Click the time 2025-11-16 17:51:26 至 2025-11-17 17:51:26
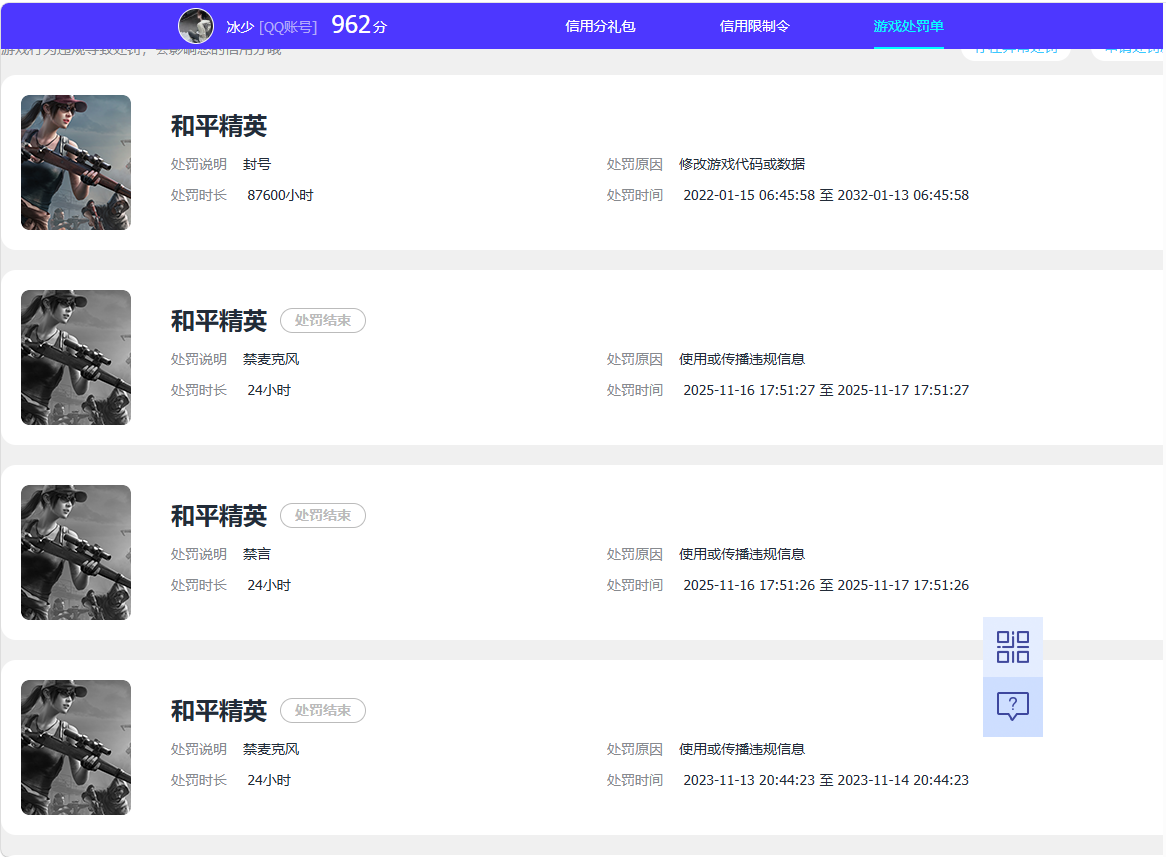 [x=826, y=585]
